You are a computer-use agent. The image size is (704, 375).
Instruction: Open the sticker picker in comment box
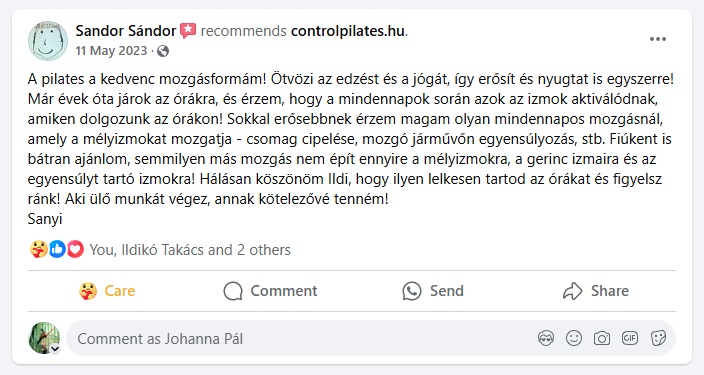658,338
